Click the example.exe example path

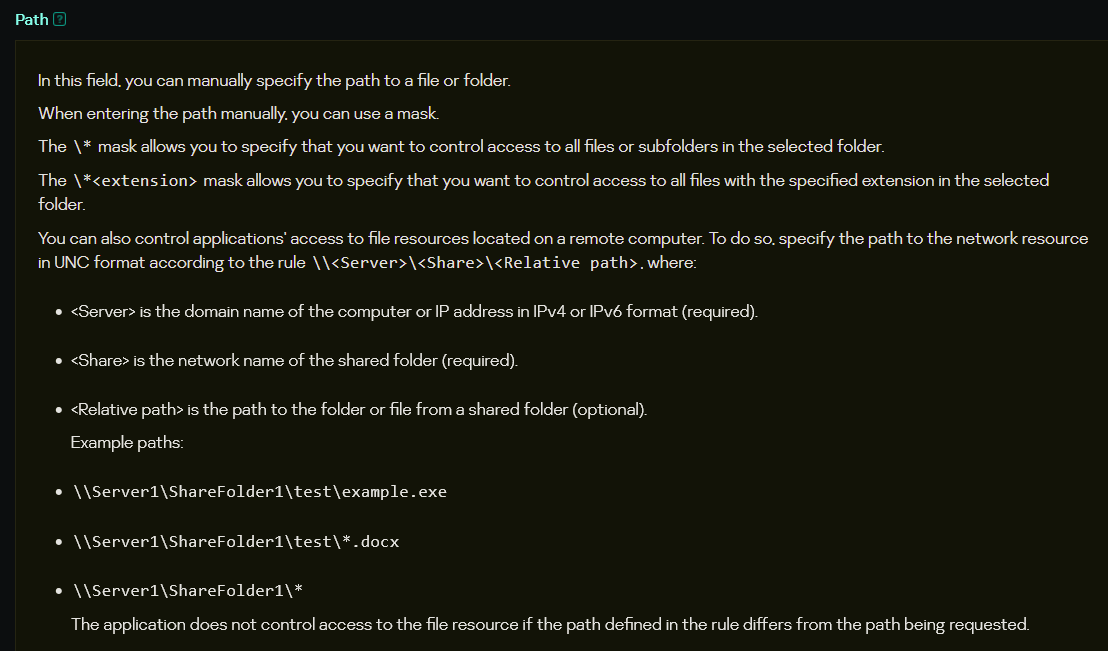(259, 492)
